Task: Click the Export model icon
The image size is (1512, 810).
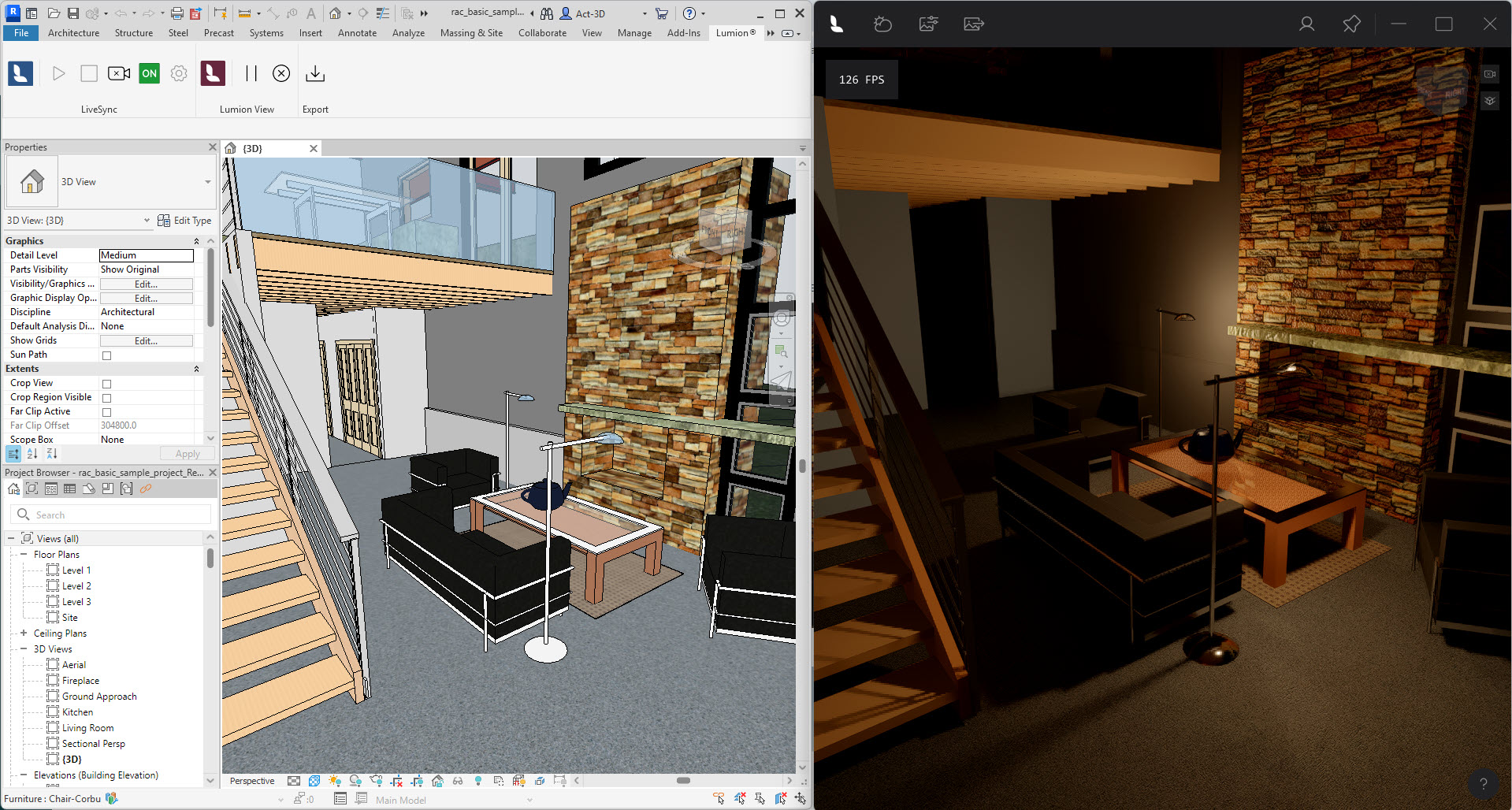Action: click(x=314, y=73)
